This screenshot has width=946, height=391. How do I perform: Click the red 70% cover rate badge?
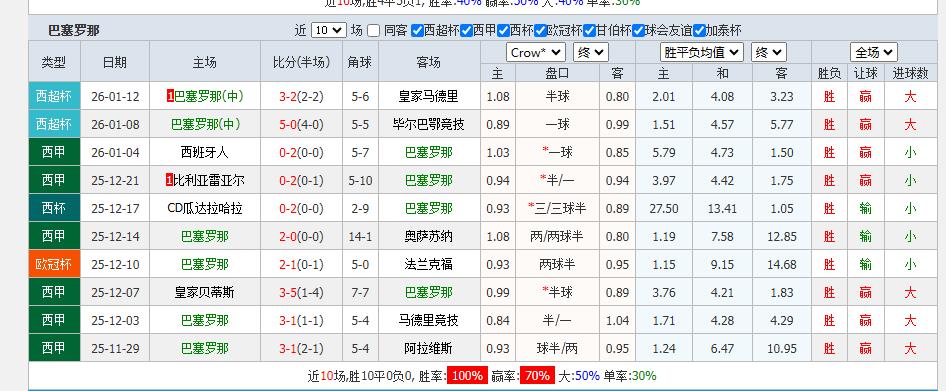pyautogui.click(x=536, y=376)
